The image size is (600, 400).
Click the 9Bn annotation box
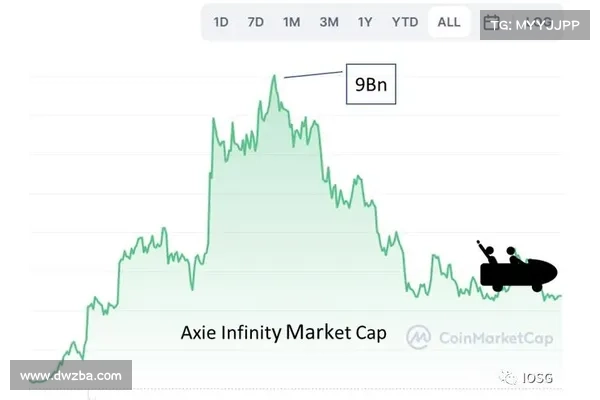pyautogui.click(x=371, y=84)
